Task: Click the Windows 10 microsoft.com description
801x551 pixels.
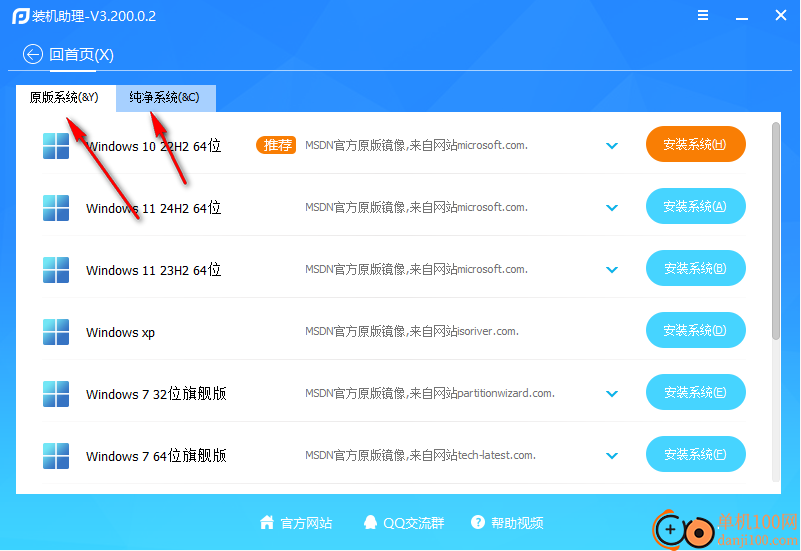Action: 416,145
